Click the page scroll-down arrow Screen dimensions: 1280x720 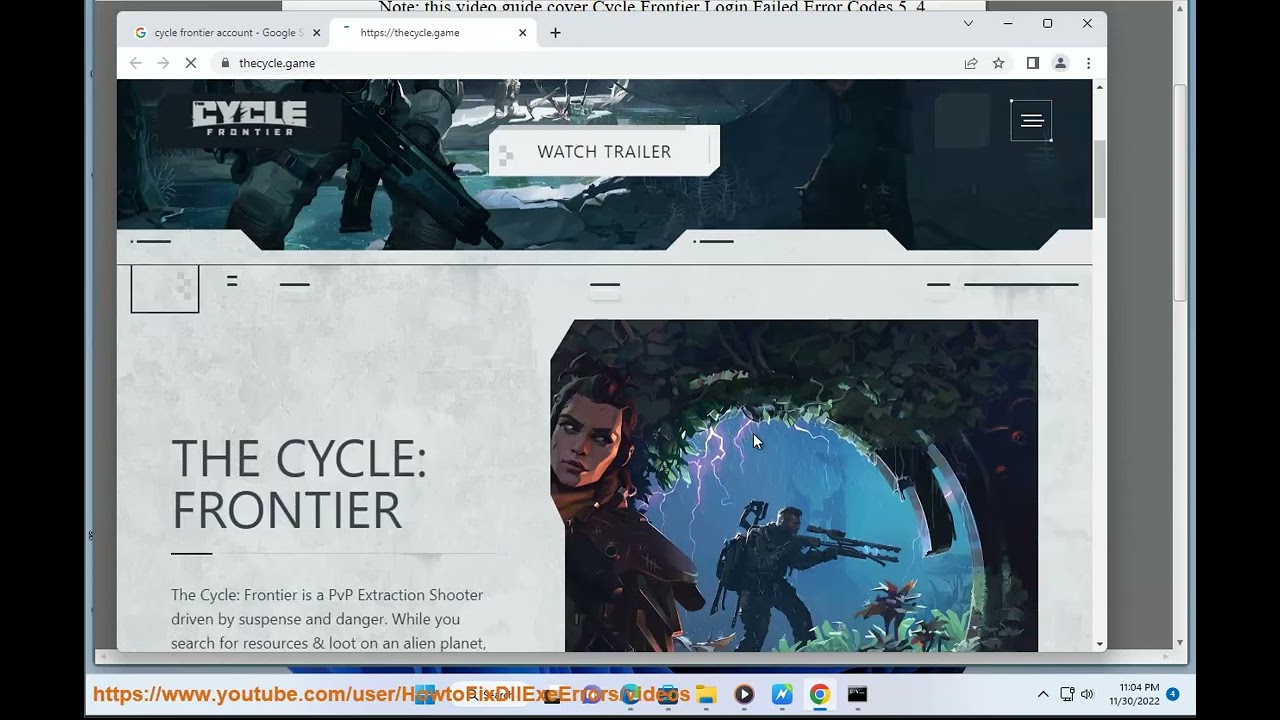(x=1100, y=644)
